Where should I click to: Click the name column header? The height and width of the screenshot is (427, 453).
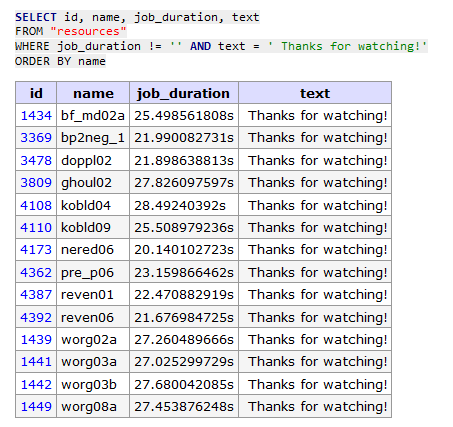point(93,93)
